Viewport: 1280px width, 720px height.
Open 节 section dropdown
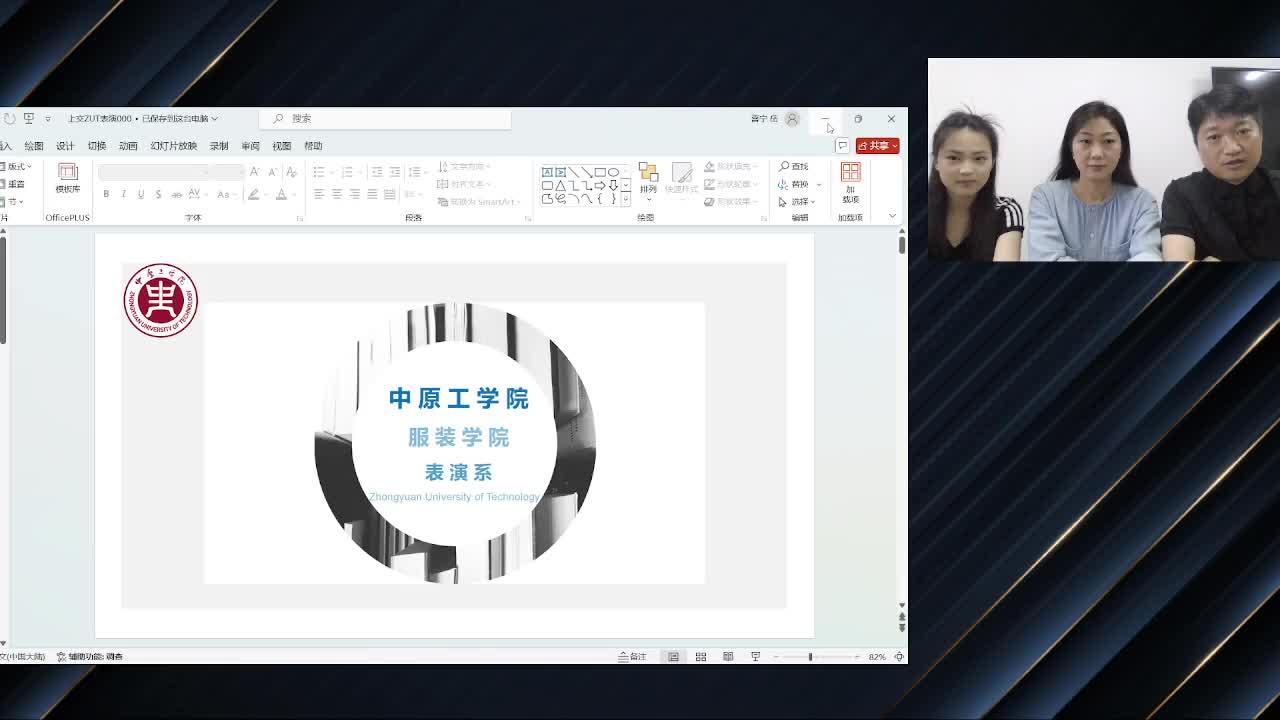pyautogui.click(x=12, y=202)
